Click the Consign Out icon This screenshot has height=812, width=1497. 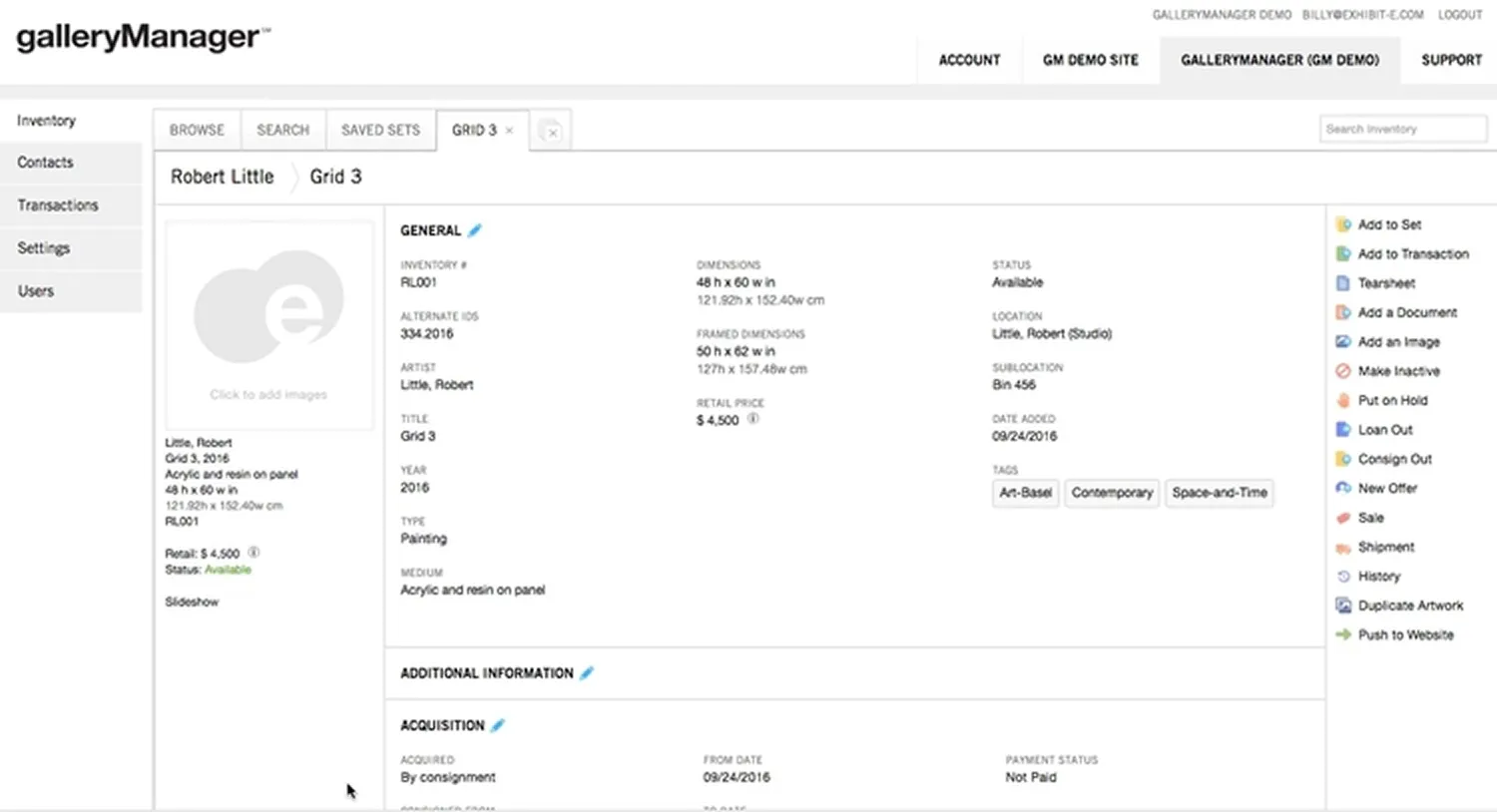tap(1343, 459)
